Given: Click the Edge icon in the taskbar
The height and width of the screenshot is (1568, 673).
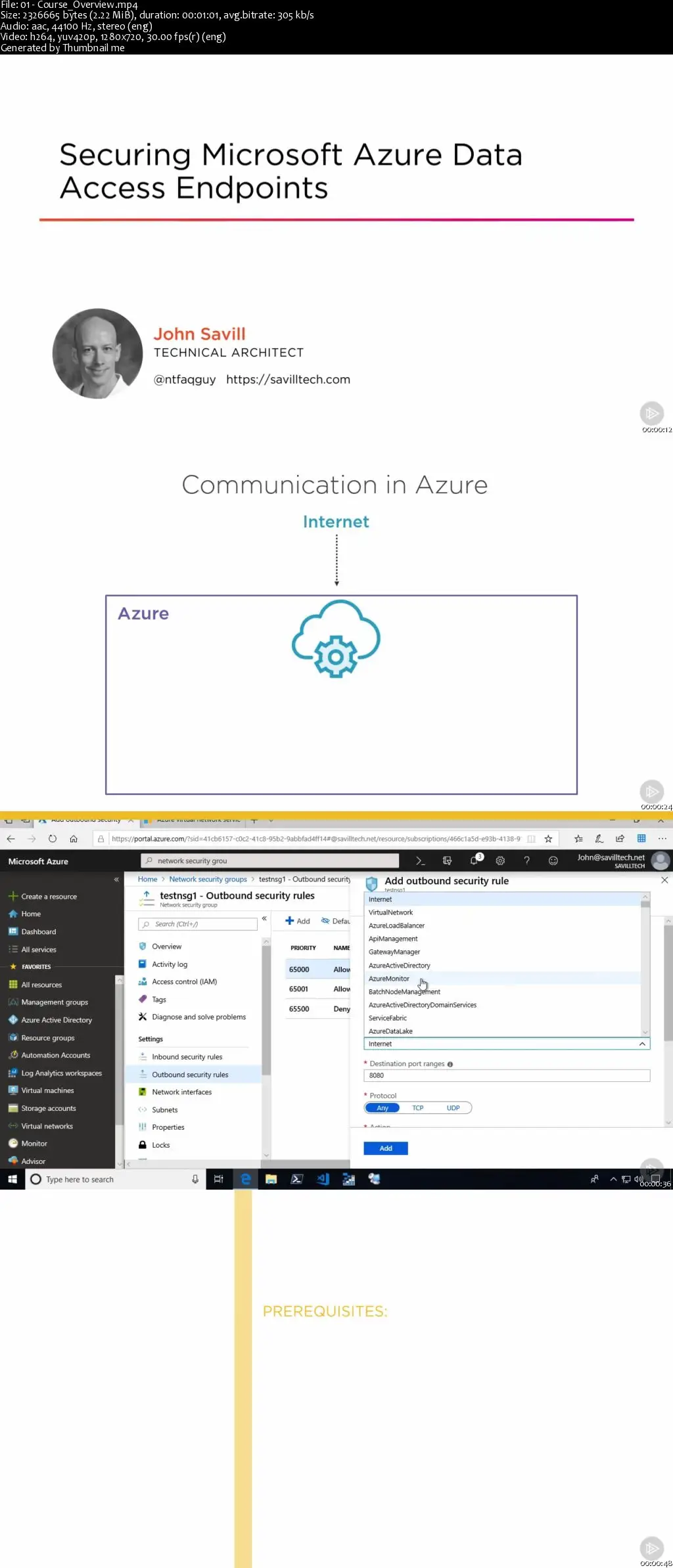Looking at the screenshot, I should pos(246,1178).
